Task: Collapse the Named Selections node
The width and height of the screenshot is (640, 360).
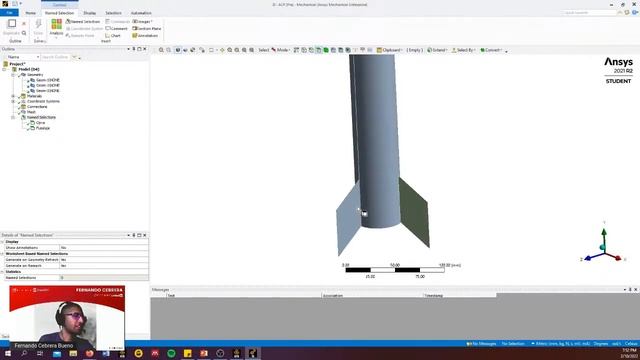Action: click(13, 117)
